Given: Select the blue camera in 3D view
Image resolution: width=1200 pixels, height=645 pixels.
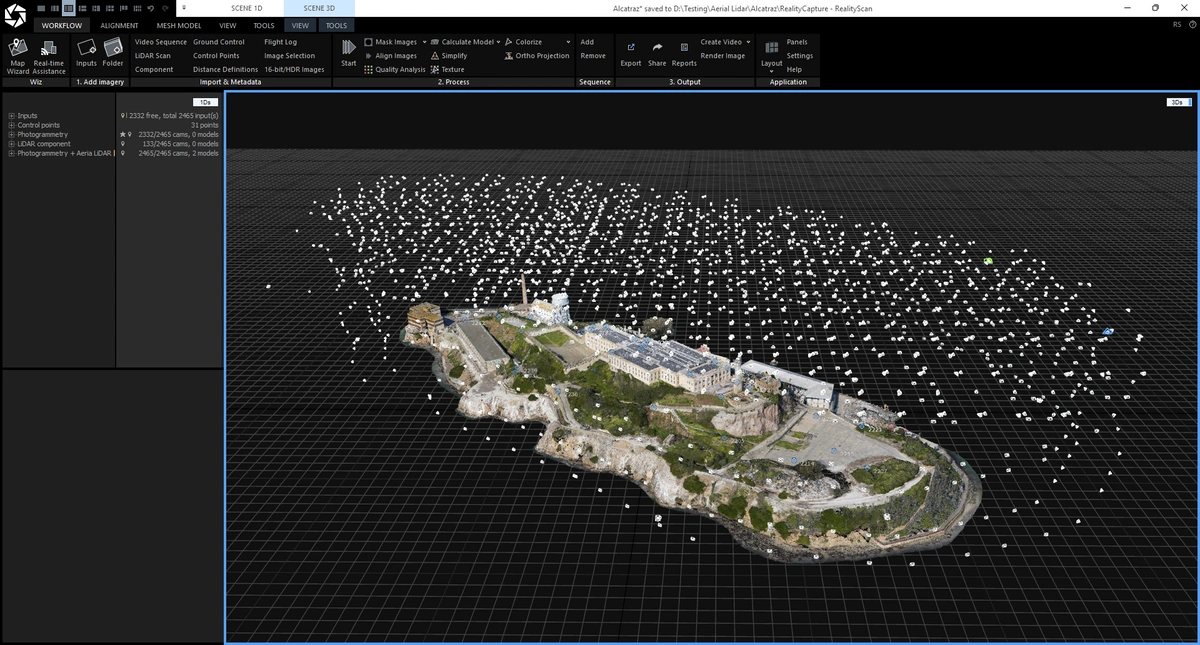Looking at the screenshot, I should pos(1108,330).
